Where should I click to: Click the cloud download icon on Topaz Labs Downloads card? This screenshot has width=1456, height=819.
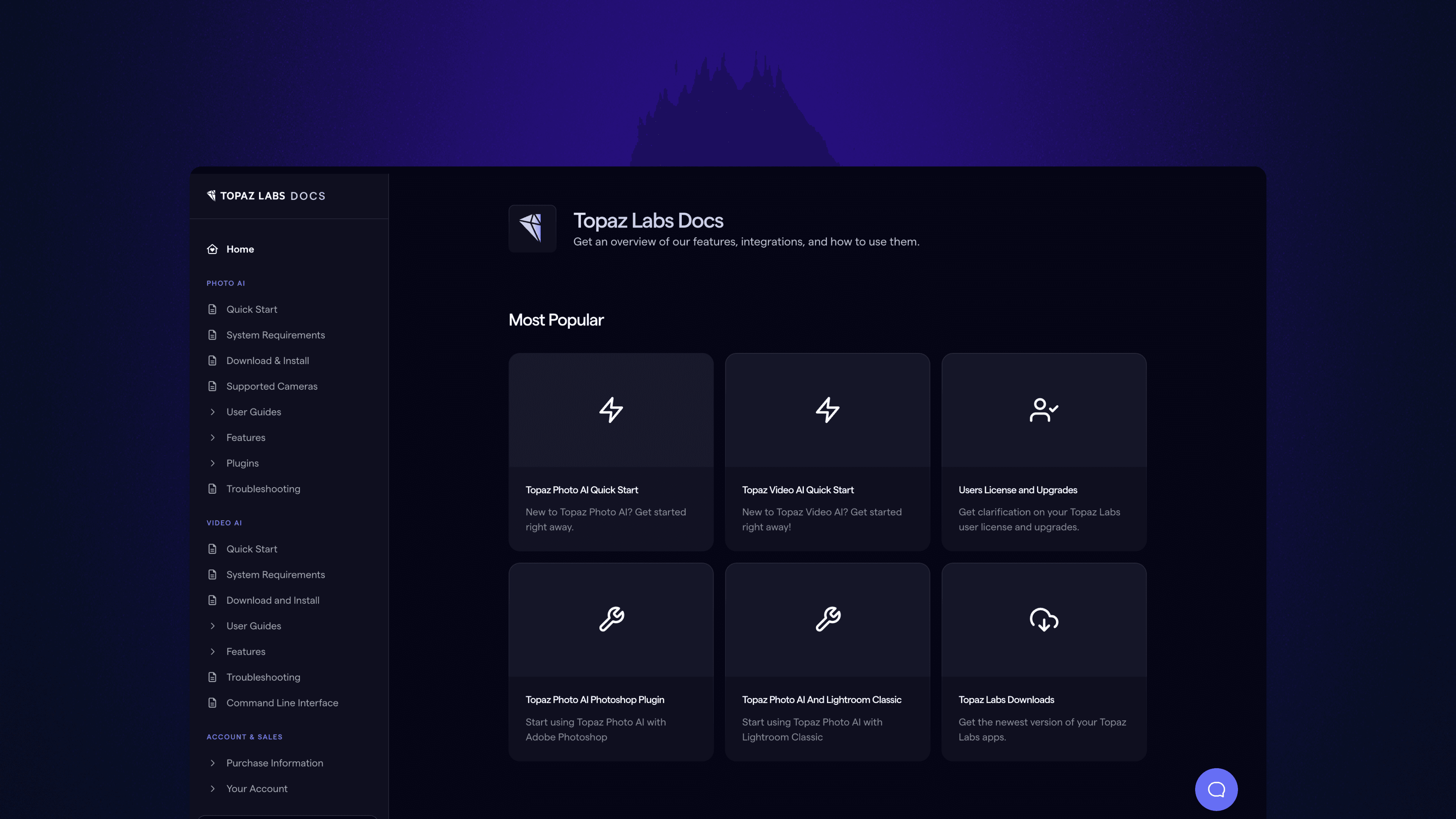1043,620
